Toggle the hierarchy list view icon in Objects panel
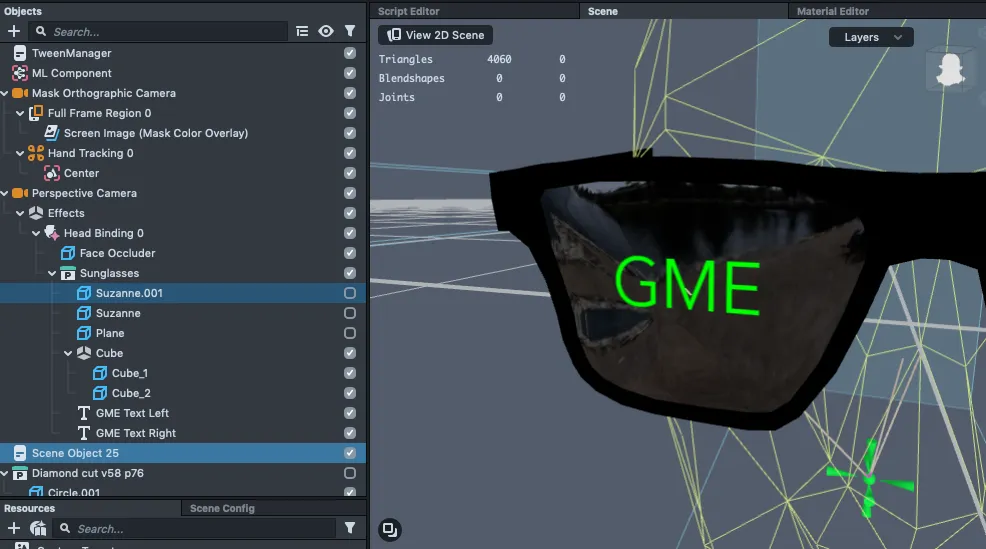986x549 pixels. point(302,31)
